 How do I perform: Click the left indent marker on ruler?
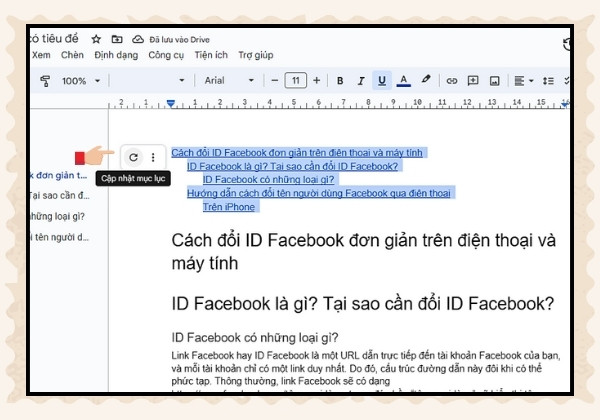(x=171, y=104)
